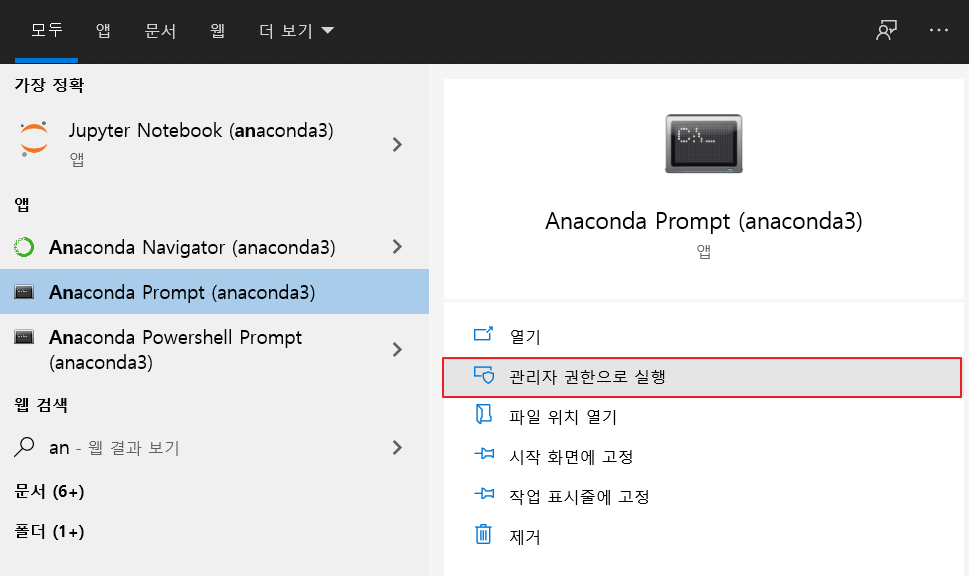
Task: Click the administrator shield icon
Action: pyautogui.click(x=484, y=375)
